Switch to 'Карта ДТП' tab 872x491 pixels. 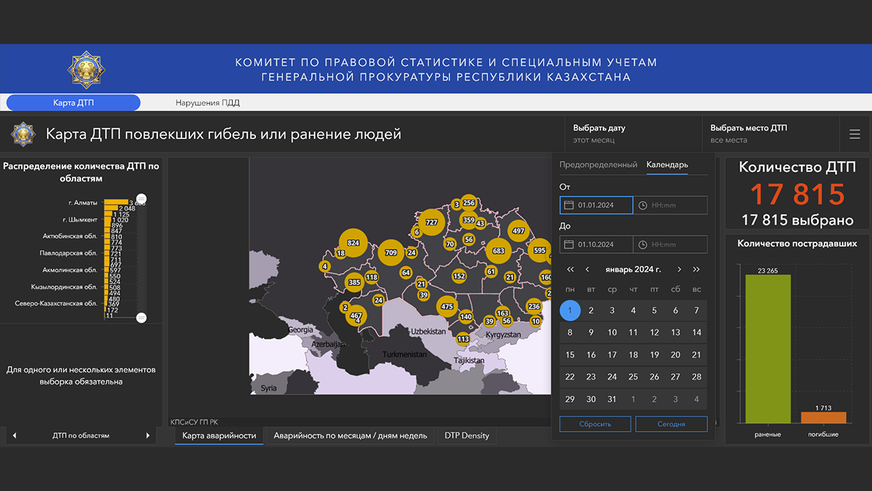(73, 102)
